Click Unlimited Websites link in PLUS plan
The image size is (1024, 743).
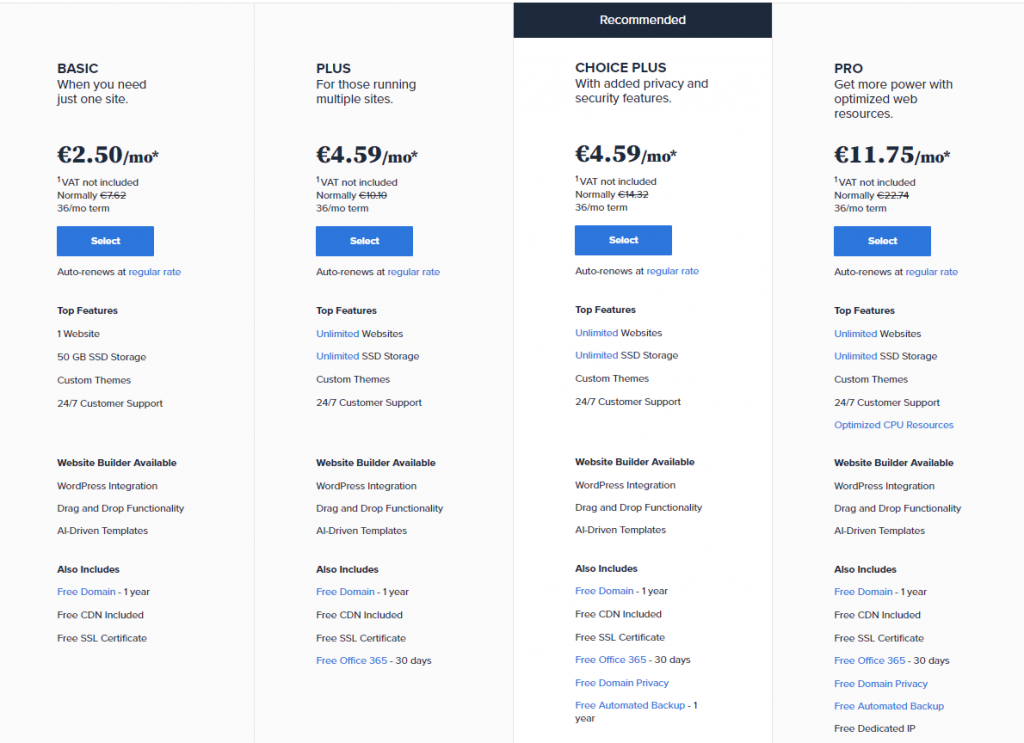tap(337, 334)
